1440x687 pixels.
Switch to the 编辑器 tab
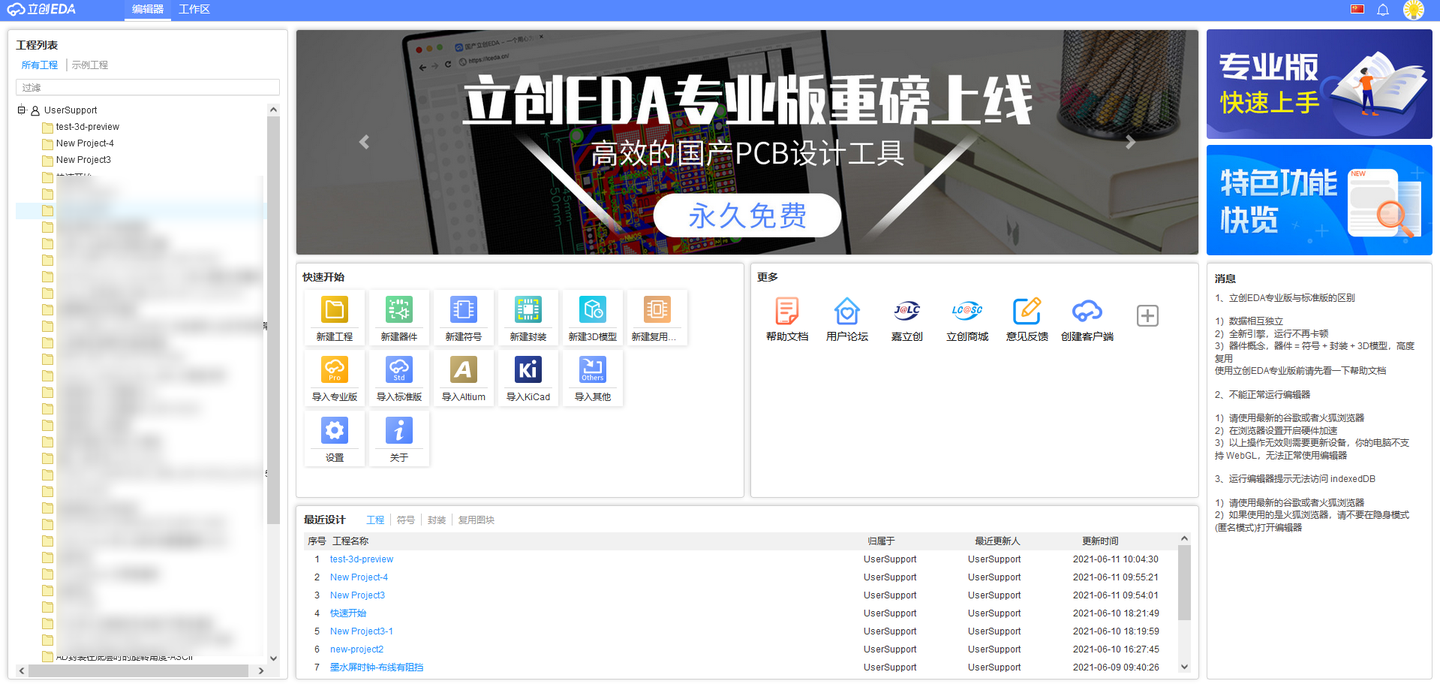click(x=148, y=9)
